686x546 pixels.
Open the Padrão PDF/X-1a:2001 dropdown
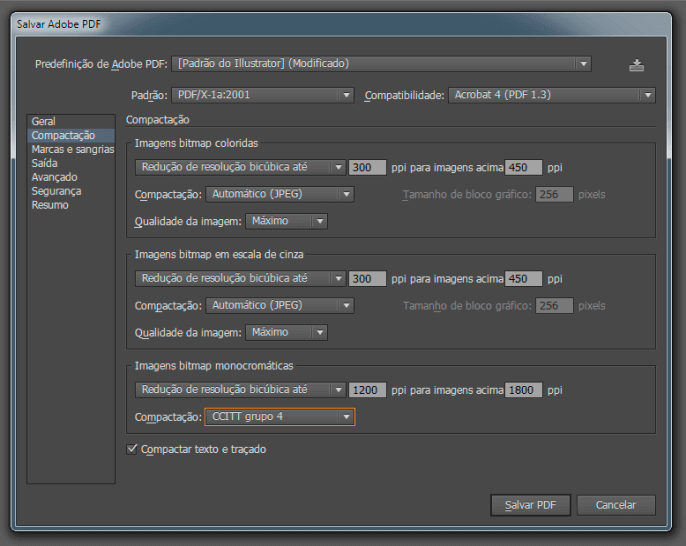pos(262,95)
